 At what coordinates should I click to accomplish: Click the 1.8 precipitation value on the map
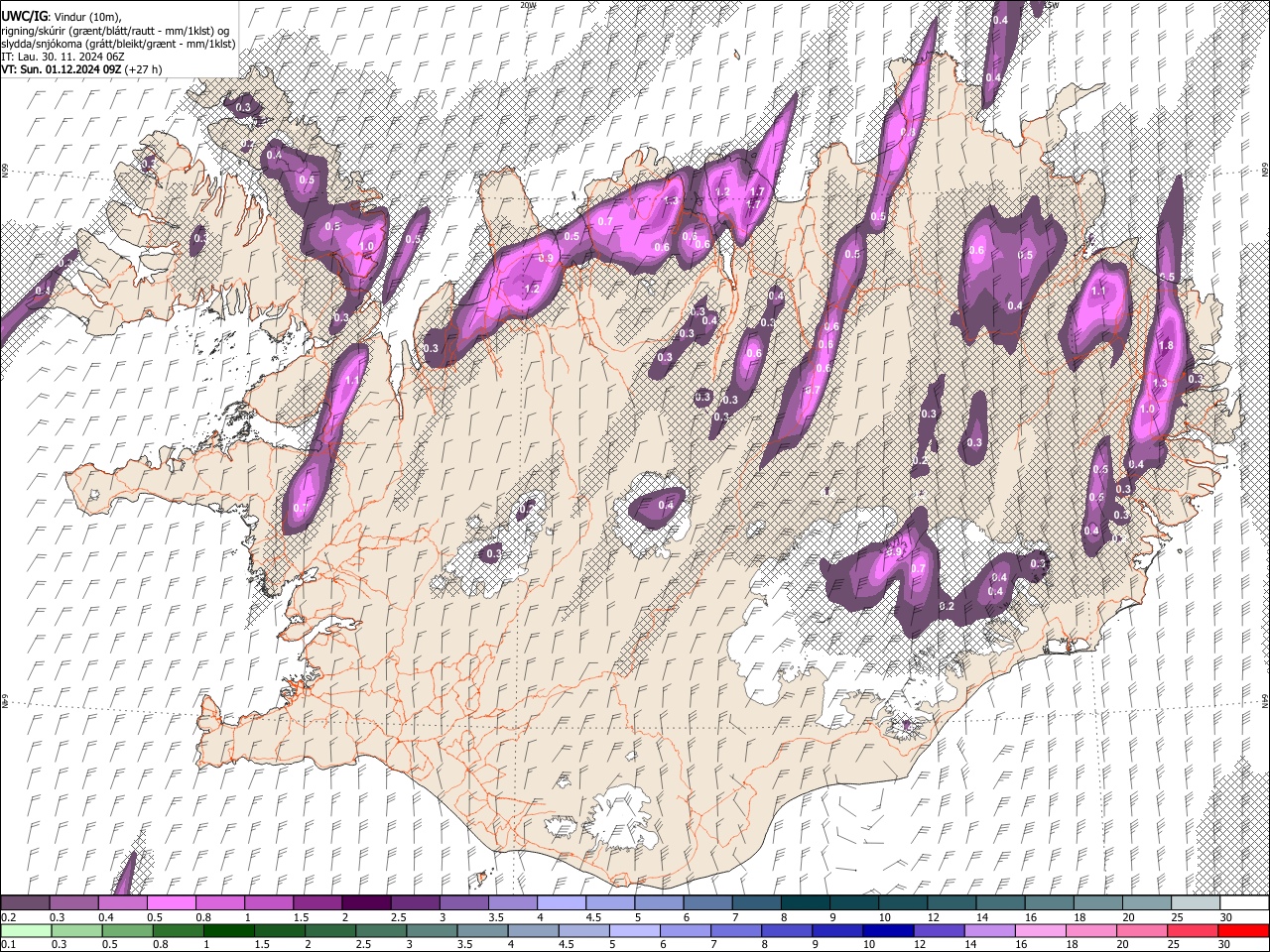[1167, 345]
